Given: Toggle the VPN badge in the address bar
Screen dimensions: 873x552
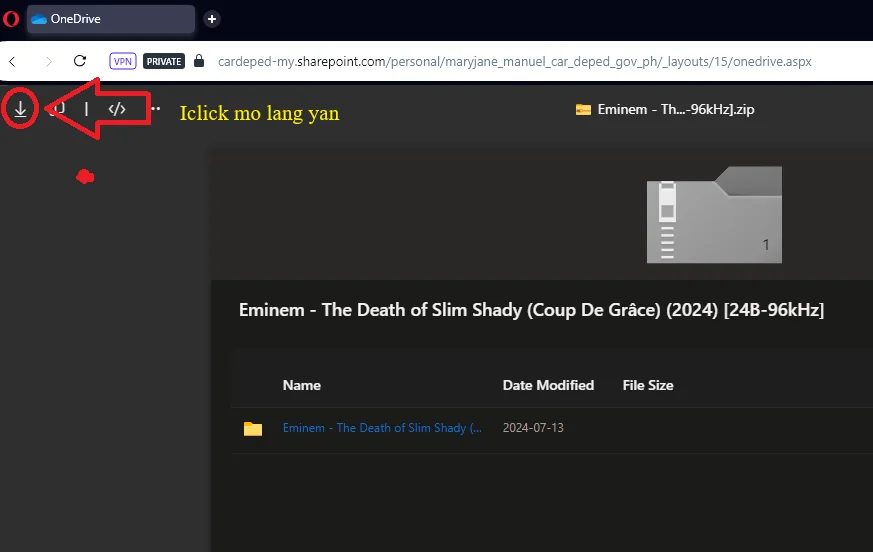Looking at the screenshot, I should (x=122, y=61).
